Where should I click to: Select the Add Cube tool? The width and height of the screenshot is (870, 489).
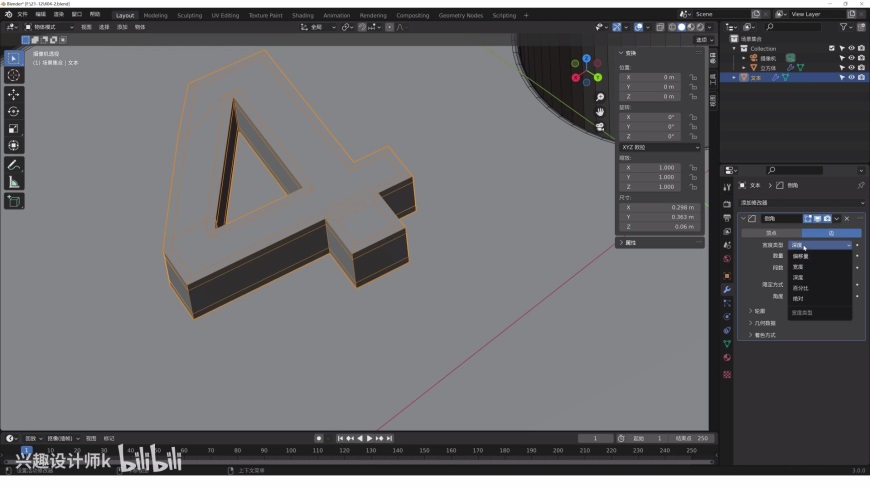click(x=14, y=201)
